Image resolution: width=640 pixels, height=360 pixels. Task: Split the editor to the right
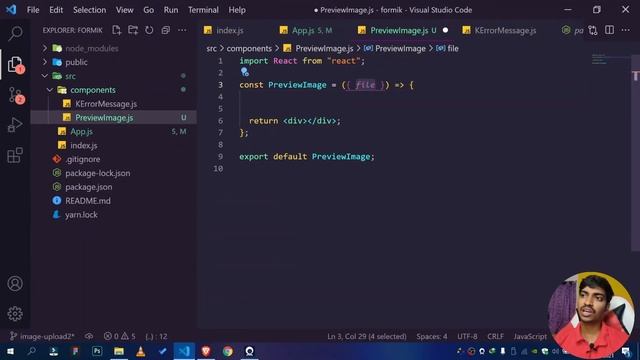(609, 30)
